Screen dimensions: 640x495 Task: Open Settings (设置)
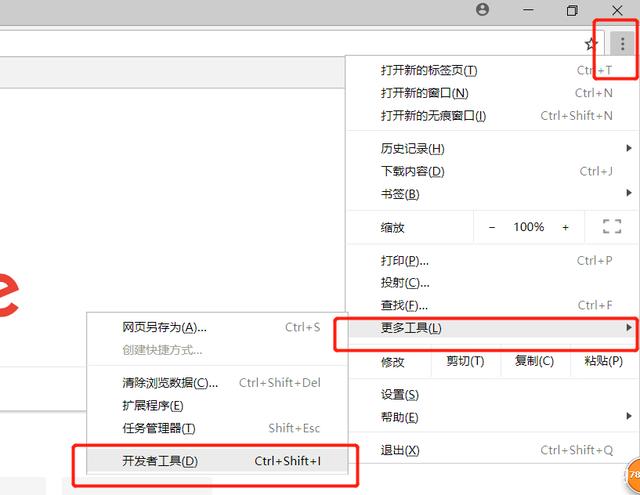(x=491, y=395)
